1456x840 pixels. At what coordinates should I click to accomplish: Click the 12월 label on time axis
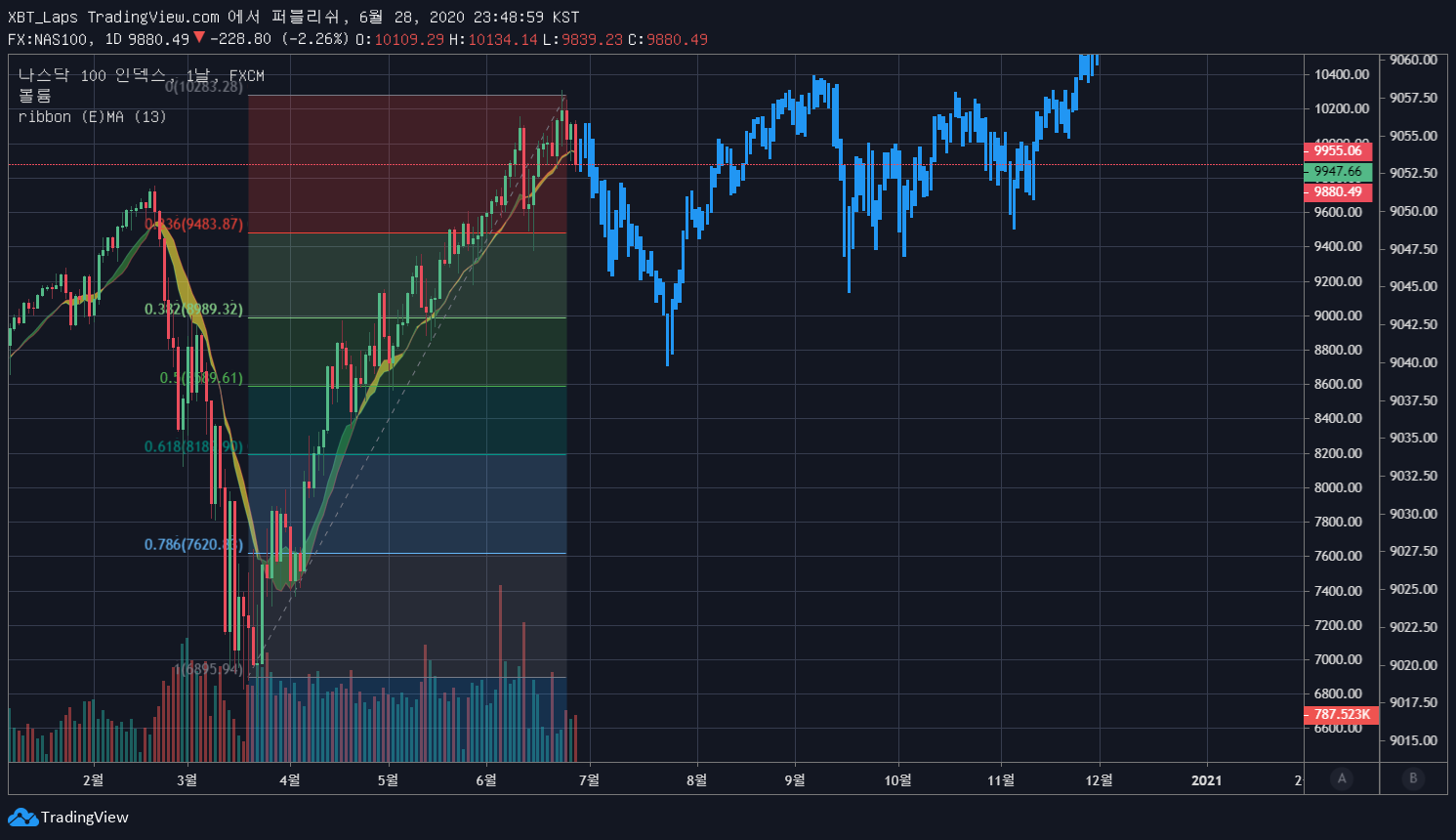tap(1099, 779)
